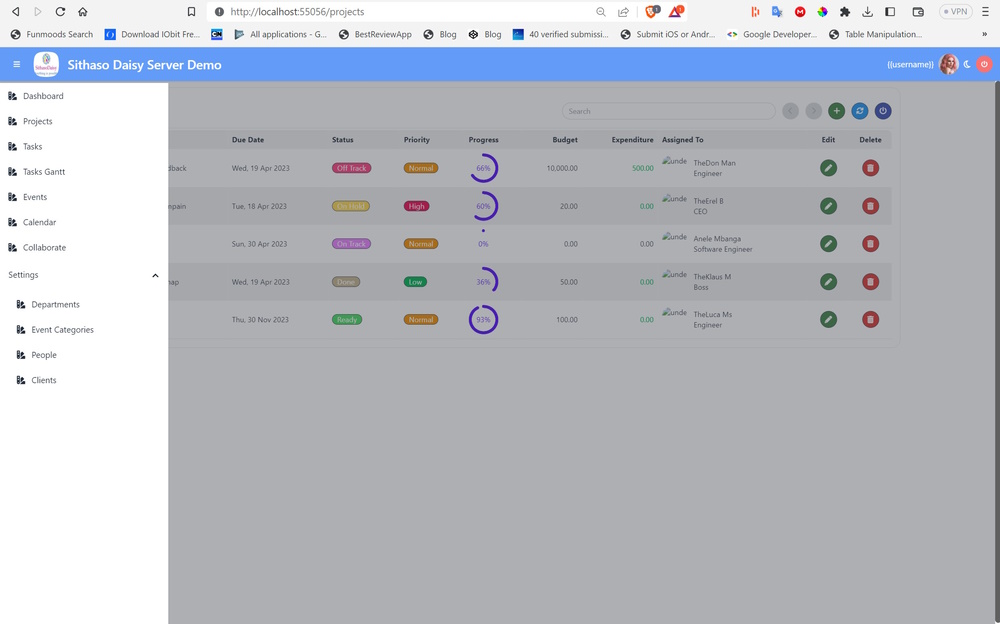Click the red power icon in the top-right of the app header
The width and height of the screenshot is (1000, 624).
pyautogui.click(x=984, y=64)
